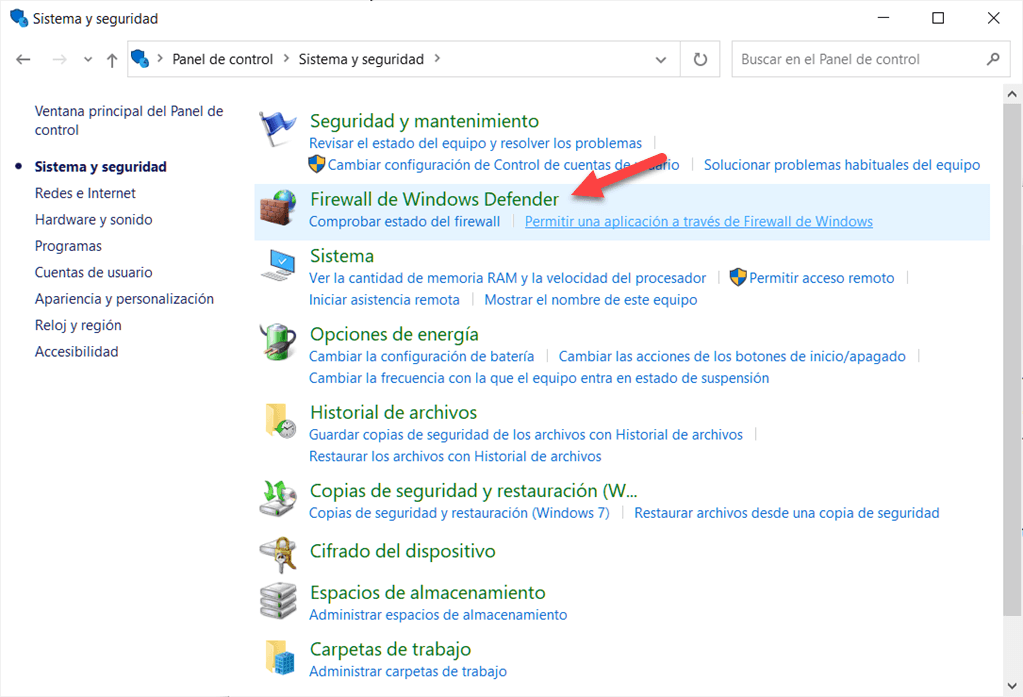
Task: Click Panel de control in the breadcrumb
Action: pos(222,59)
